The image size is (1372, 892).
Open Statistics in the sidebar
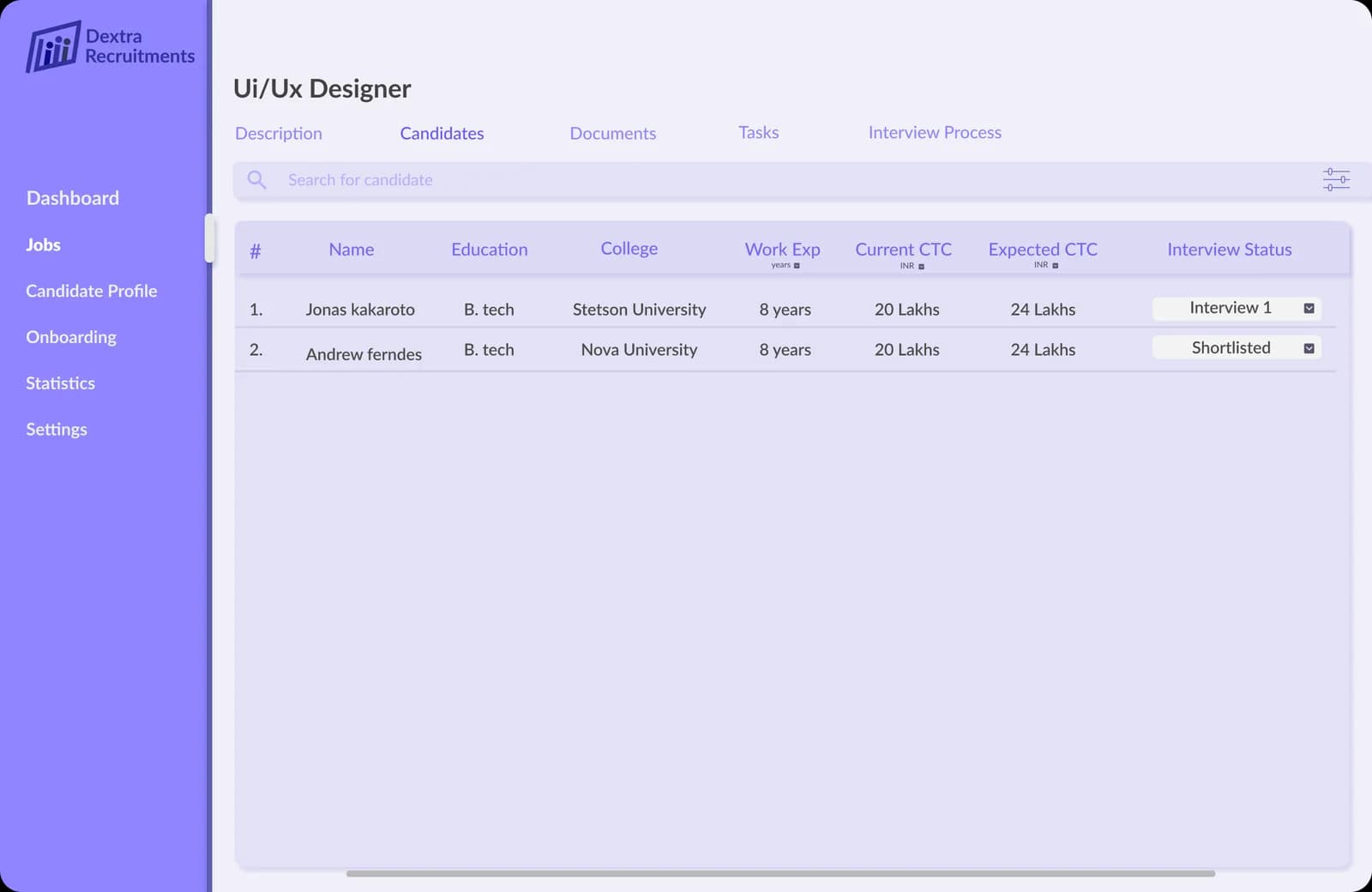coord(60,383)
